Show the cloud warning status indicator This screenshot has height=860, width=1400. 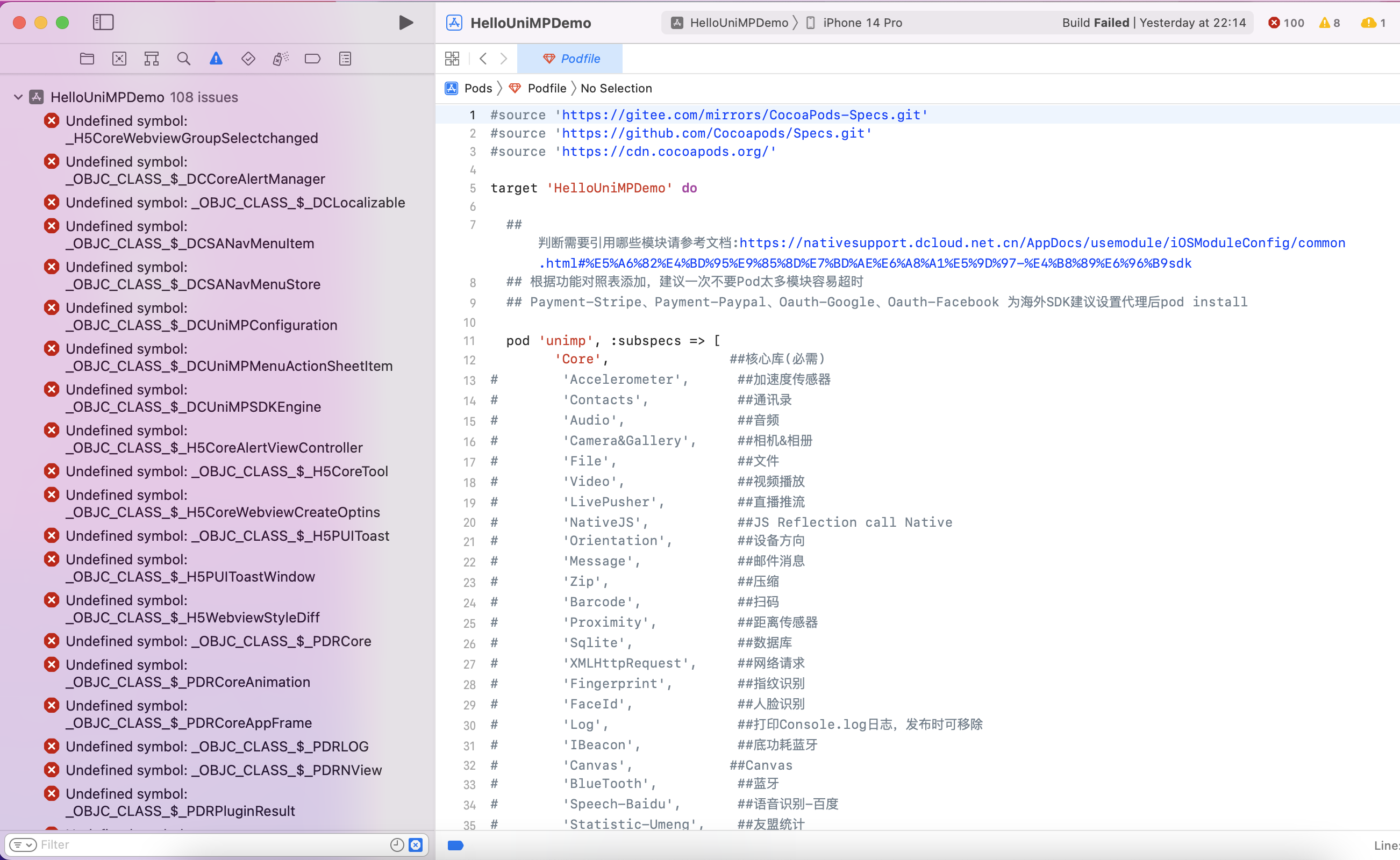pyautogui.click(x=1373, y=23)
